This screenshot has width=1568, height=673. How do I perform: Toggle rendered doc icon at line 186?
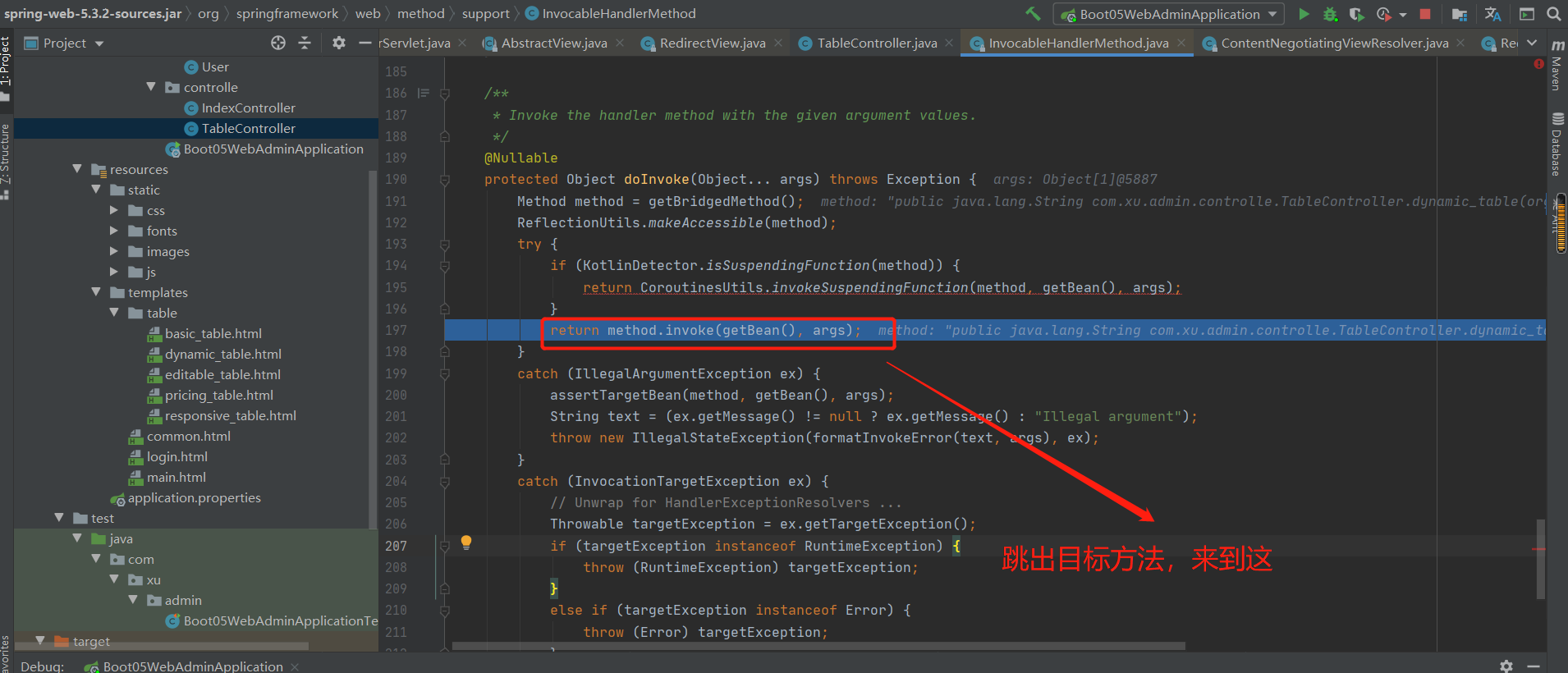tap(424, 93)
